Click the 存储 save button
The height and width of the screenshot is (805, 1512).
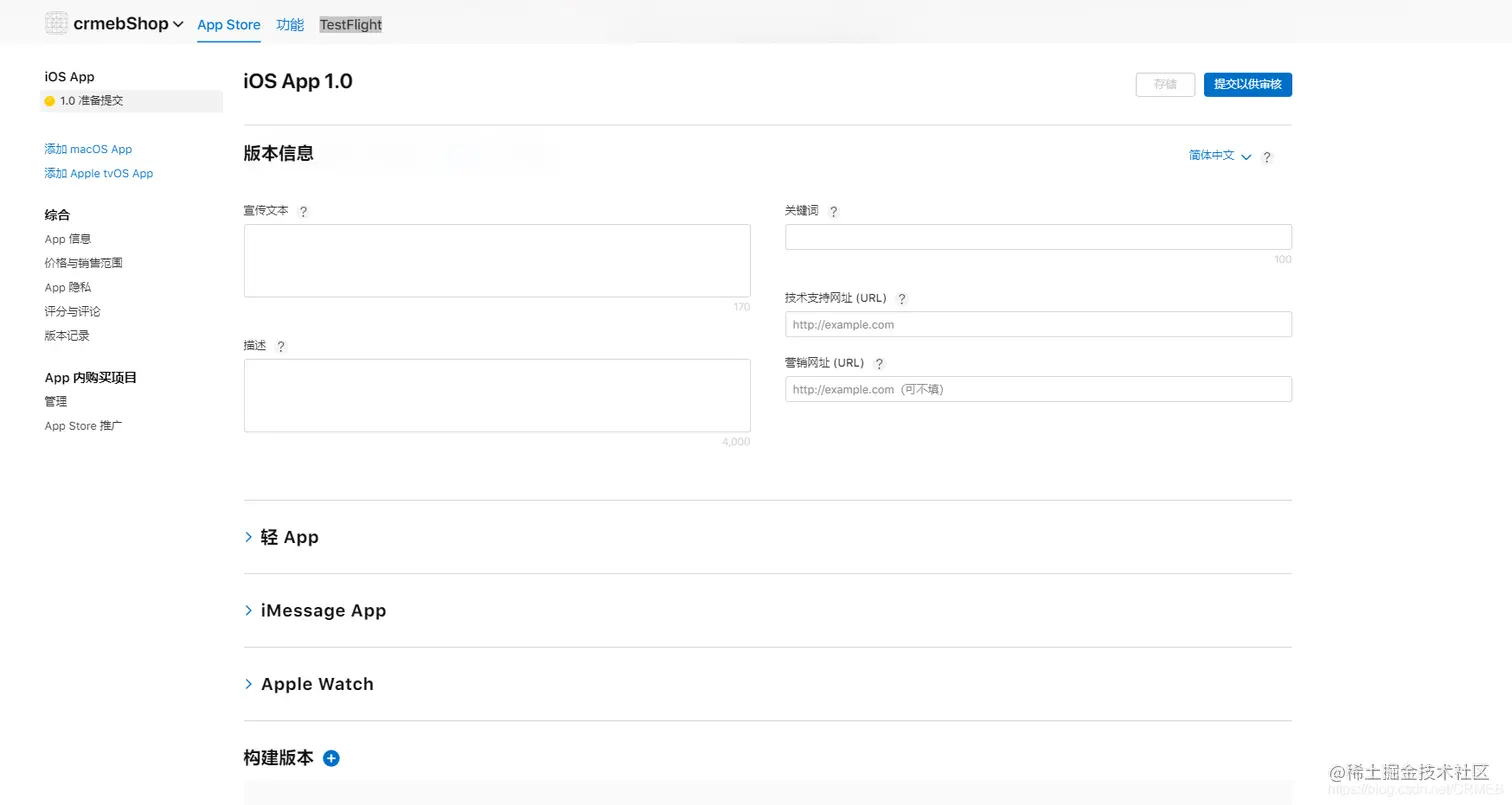(x=1165, y=85)
